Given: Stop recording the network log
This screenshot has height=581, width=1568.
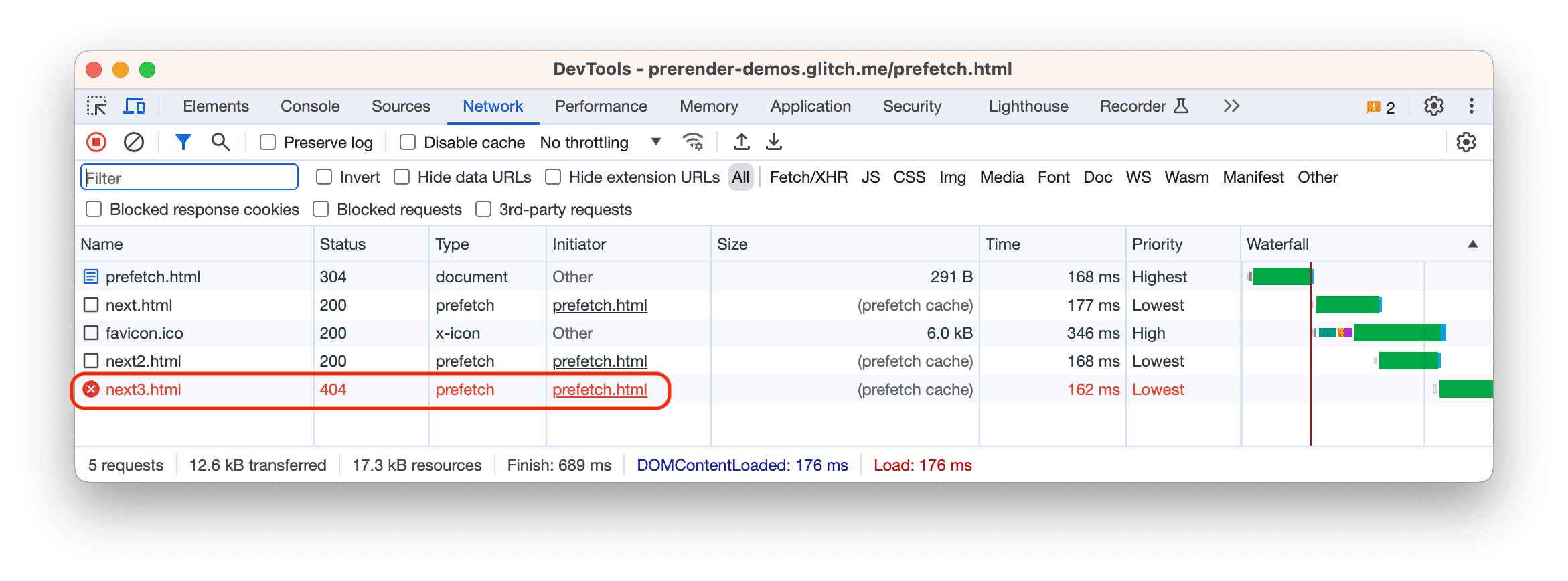Looking at the screenshot, I should pos(96,142).
